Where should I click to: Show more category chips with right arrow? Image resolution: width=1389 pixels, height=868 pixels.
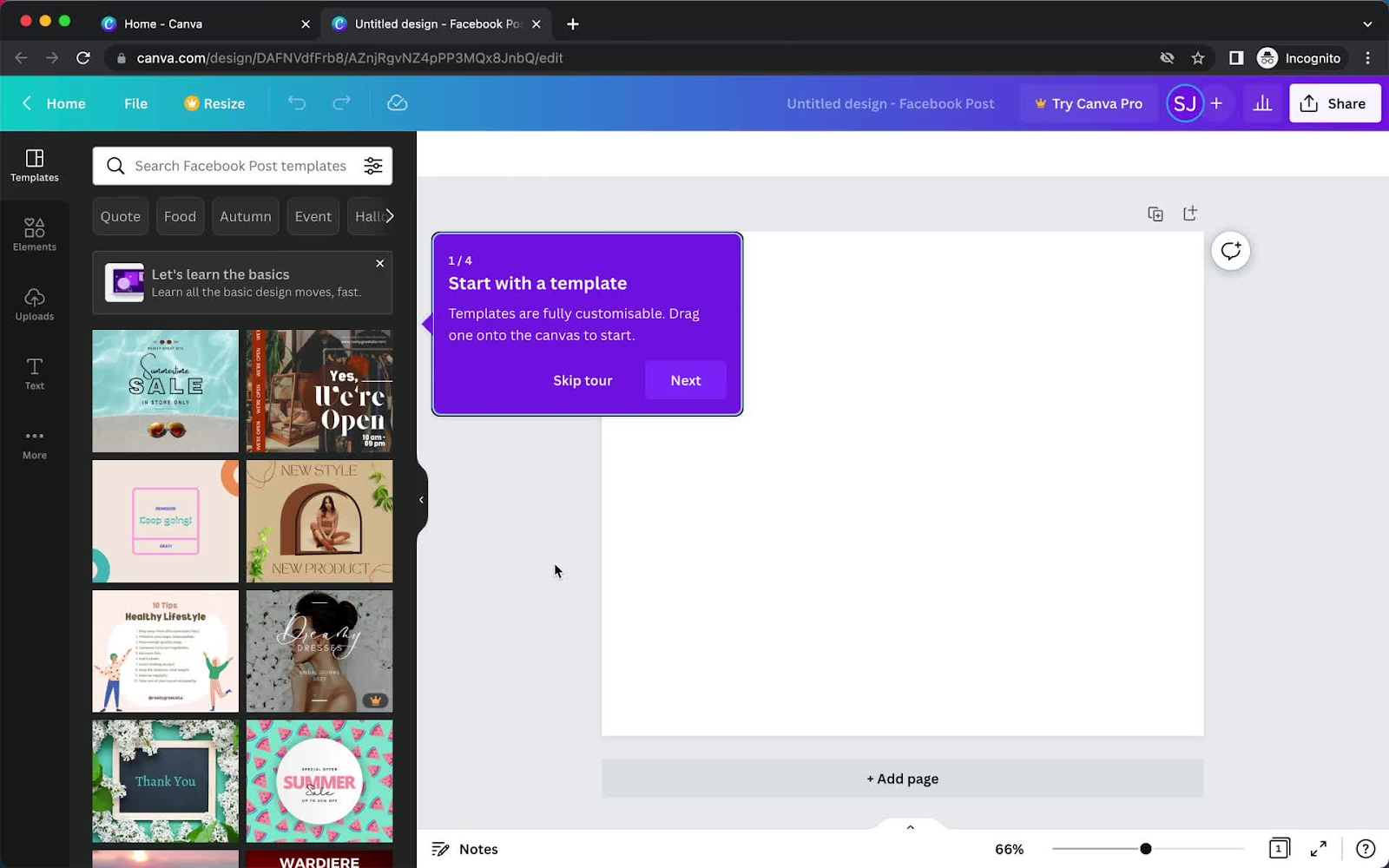[x=389, y=216]
